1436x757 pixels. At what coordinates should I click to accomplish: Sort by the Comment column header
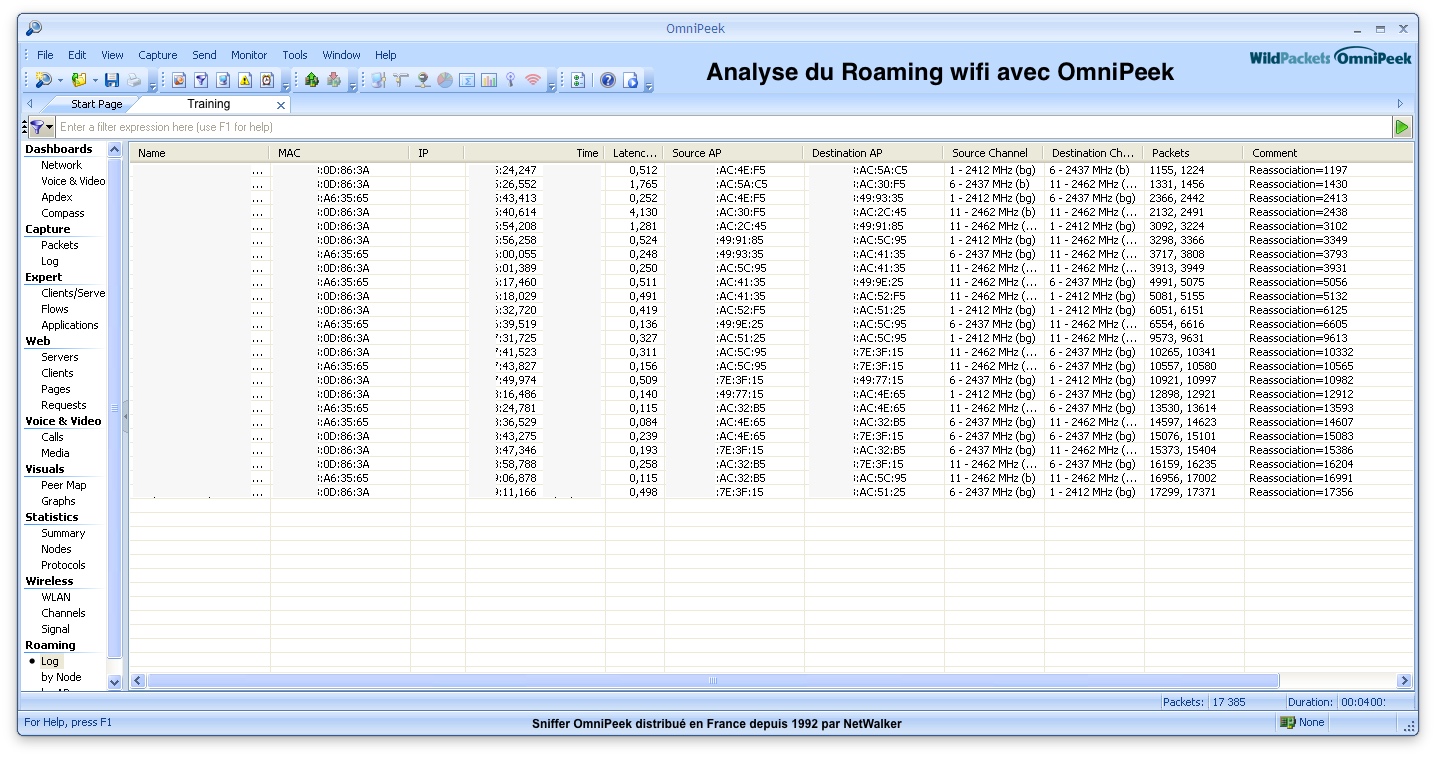pyautogui.click(x=1328, y=153)
